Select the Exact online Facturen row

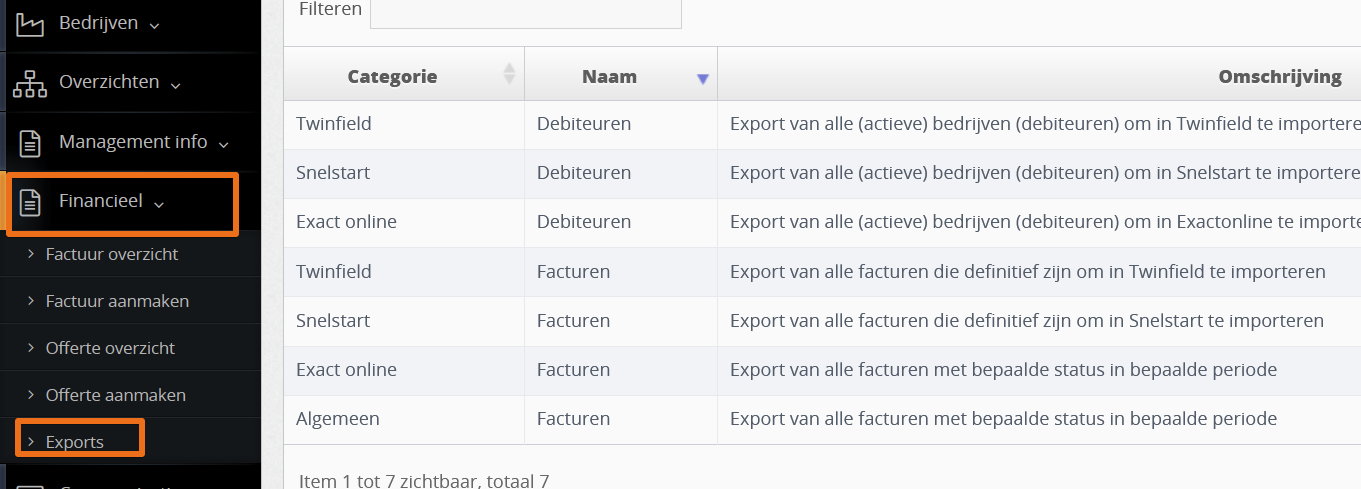pos(822,370)
